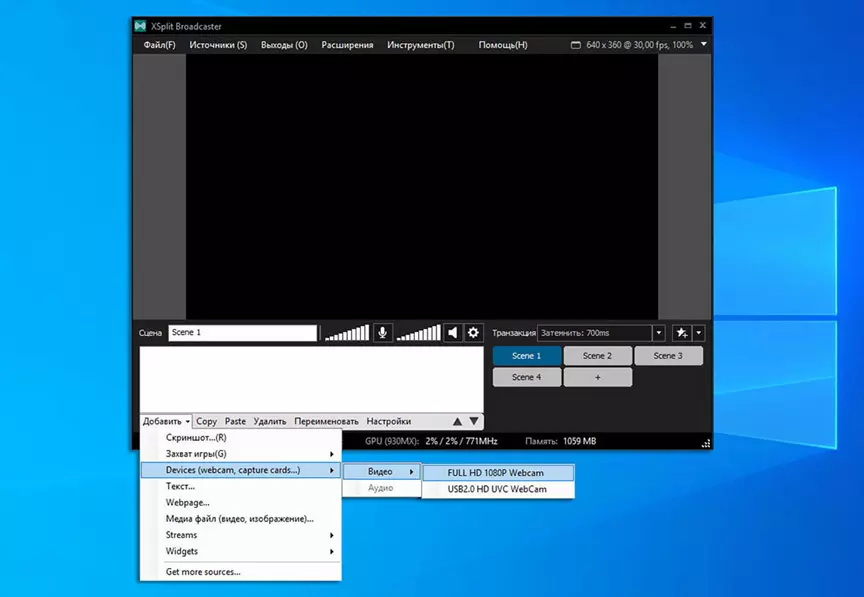Move source down with the down arrow
Viewport: 864px width, 597px height.
474,422
